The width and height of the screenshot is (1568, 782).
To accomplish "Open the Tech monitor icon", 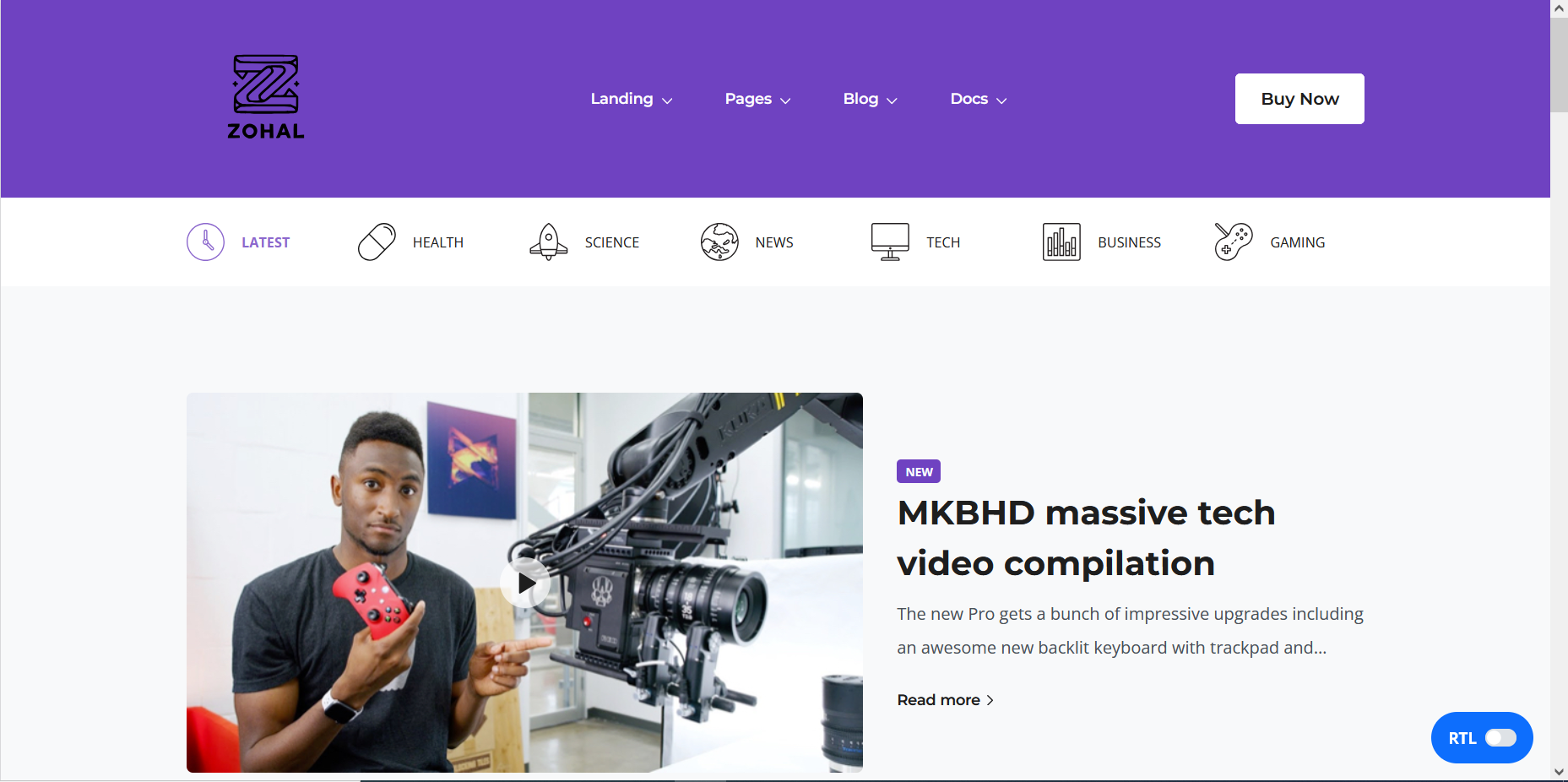I will click(890, 242).
